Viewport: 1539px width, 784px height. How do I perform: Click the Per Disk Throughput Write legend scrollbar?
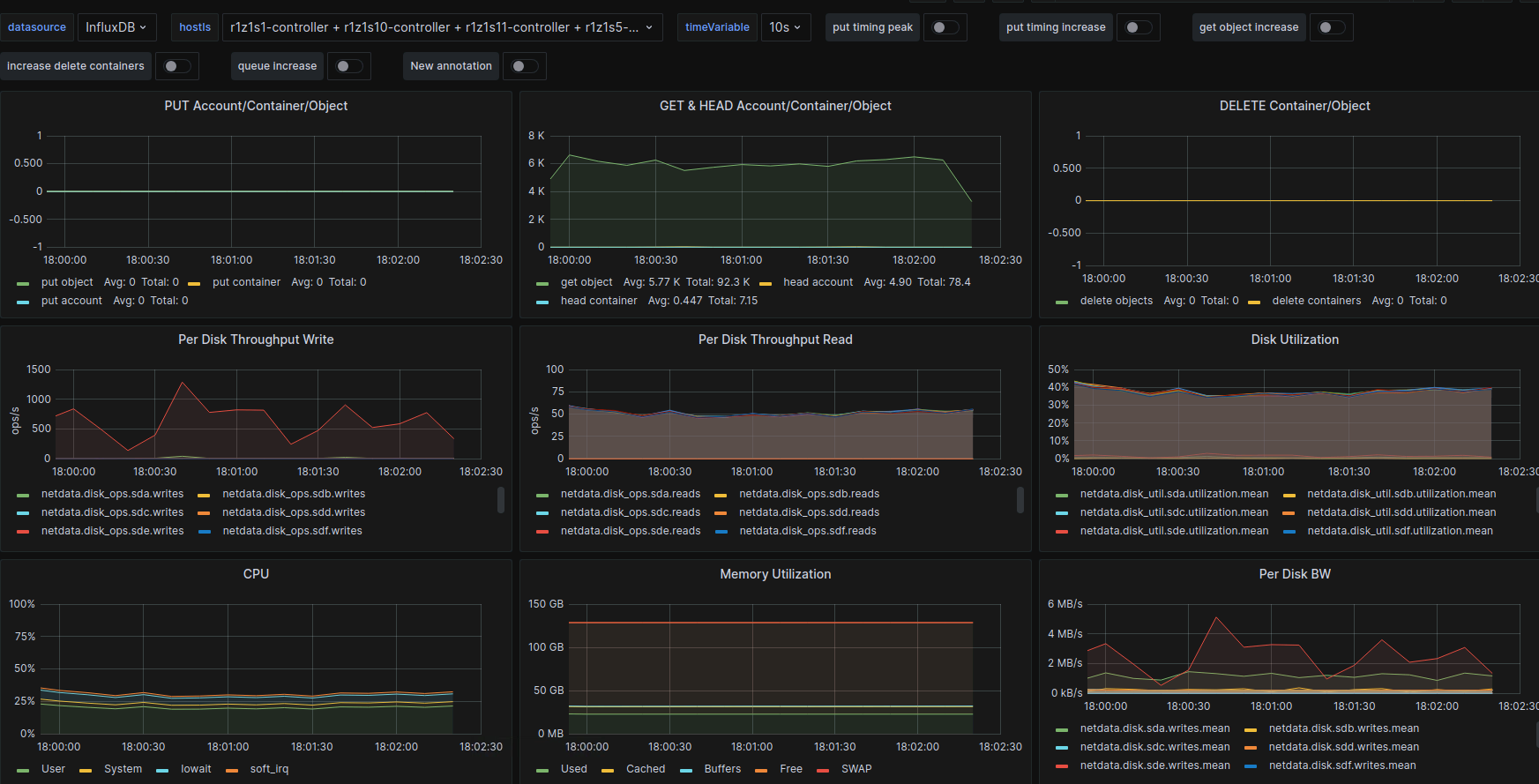pyautogui.click(x=501, y=500)
